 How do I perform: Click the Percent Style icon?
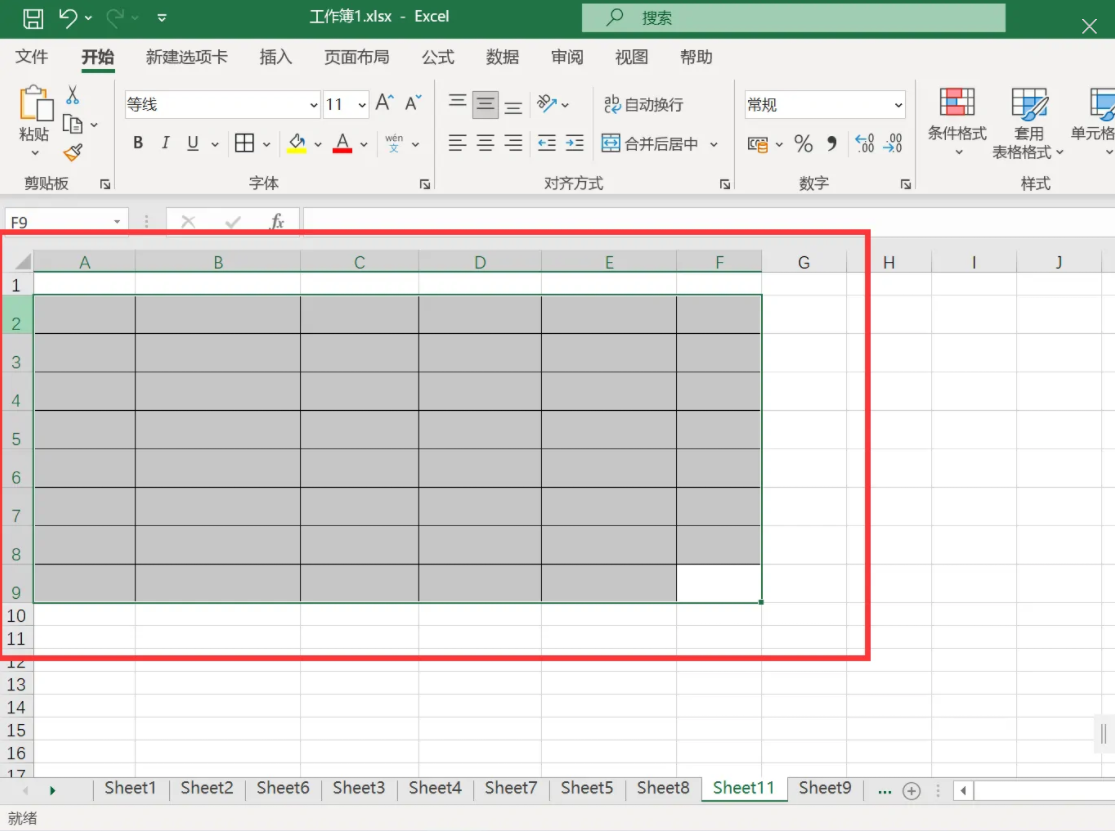click(x=803, y=144)
